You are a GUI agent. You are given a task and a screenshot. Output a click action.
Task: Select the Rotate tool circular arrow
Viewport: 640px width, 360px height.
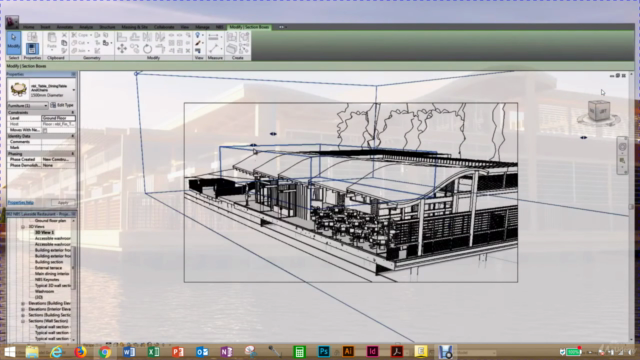tap(147, 49)
